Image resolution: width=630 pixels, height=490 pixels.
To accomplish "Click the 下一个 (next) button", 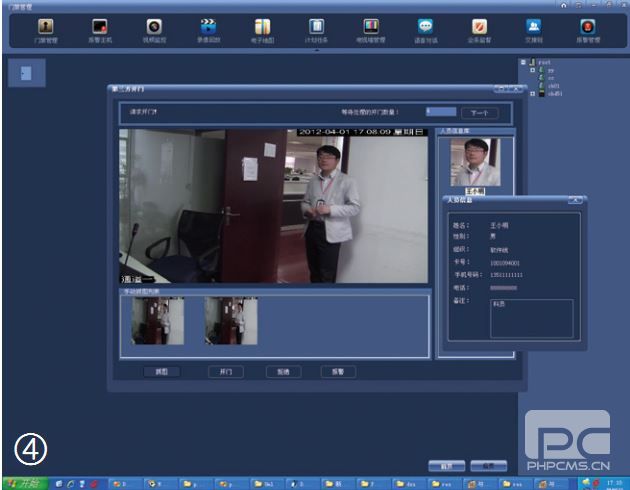I will 479,113.
